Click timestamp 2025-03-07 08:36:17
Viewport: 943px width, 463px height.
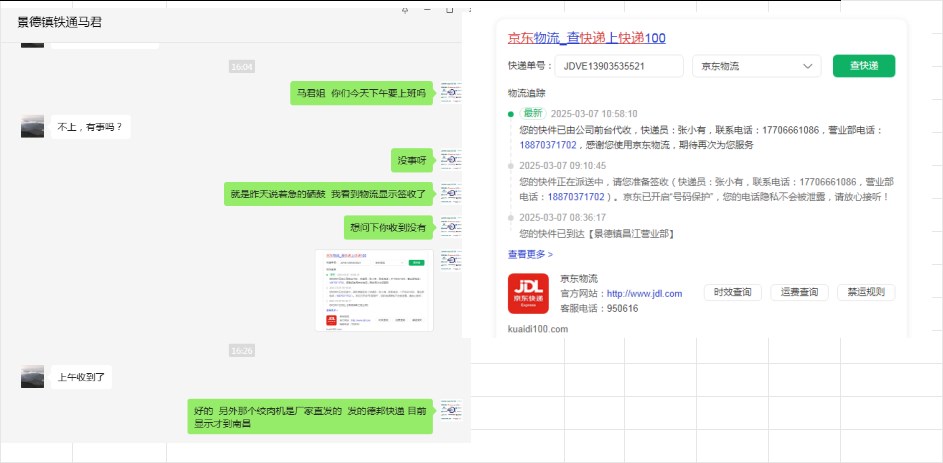click(563, 217)
